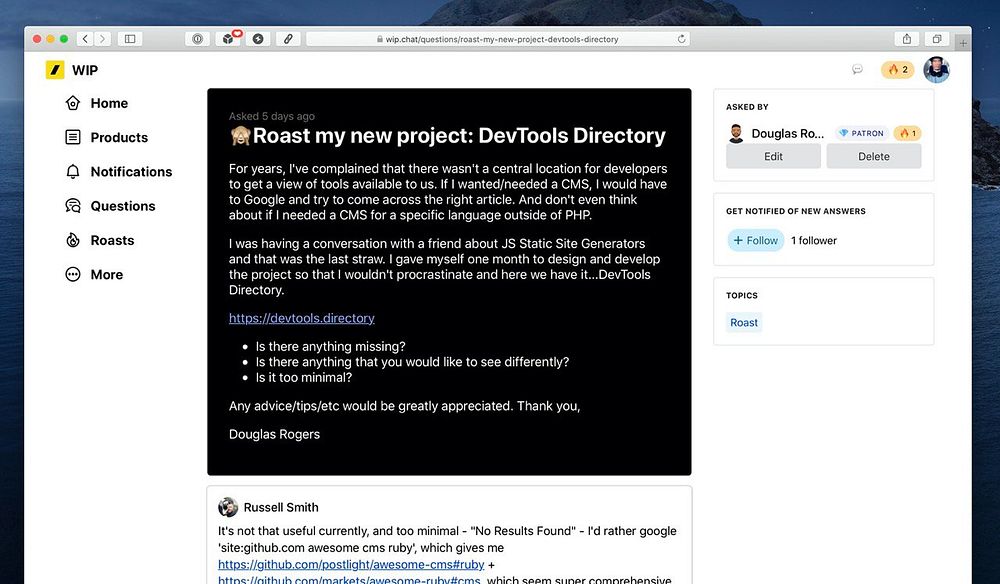Click the '1 follower' text
Image resolution: width=1000 pixels, height=584 pixels.
pyautogui.click(x=814, y=240)
